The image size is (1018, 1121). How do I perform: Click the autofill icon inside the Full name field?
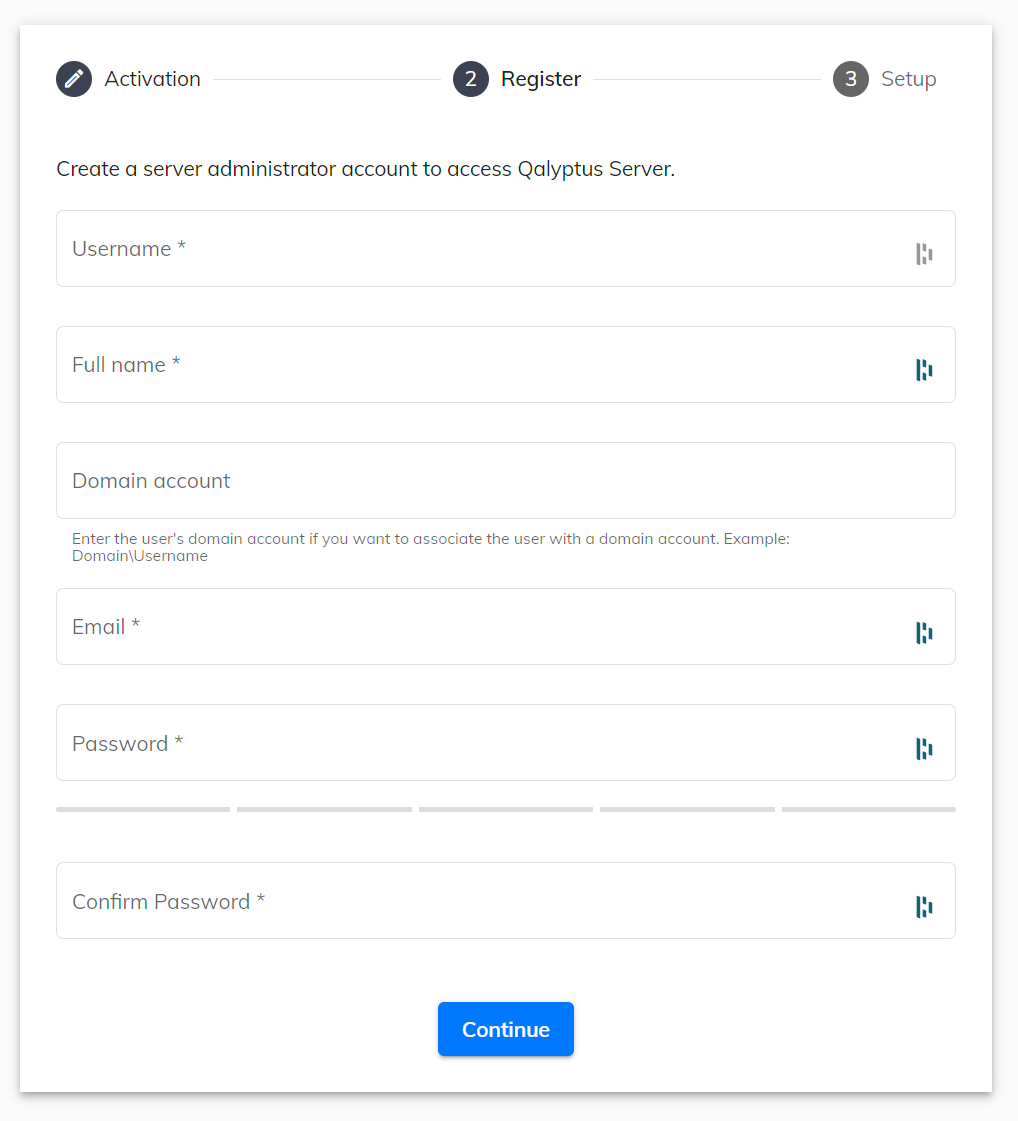tap(924, 369)
